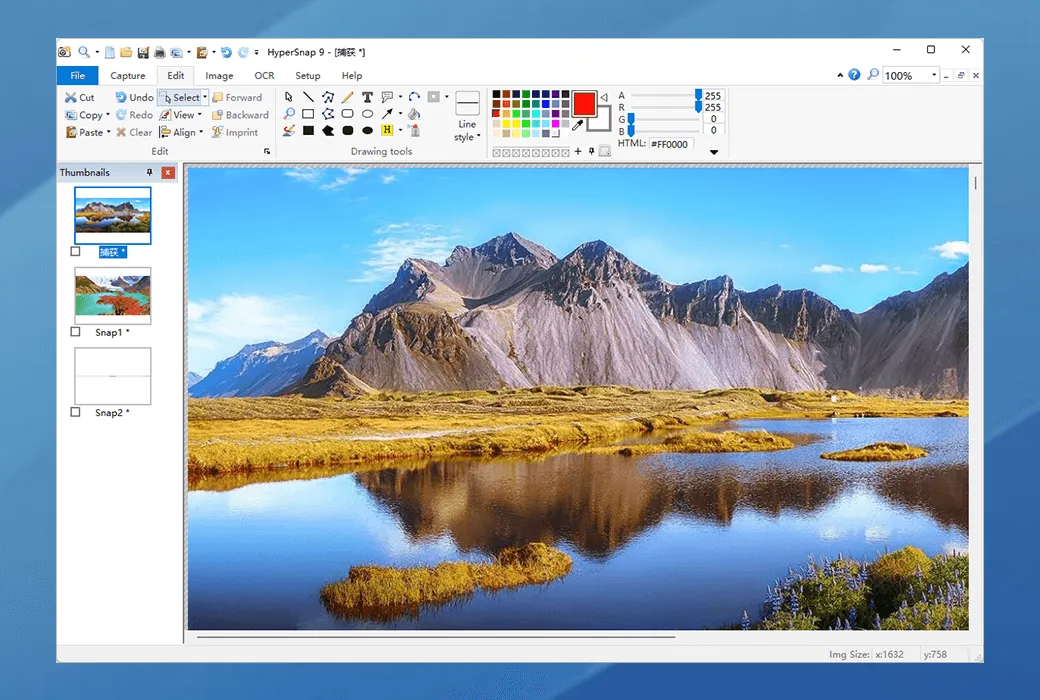Activate the Highlighter tool
The width and height of the screenshot is (1040, 700).
[387, 130]
